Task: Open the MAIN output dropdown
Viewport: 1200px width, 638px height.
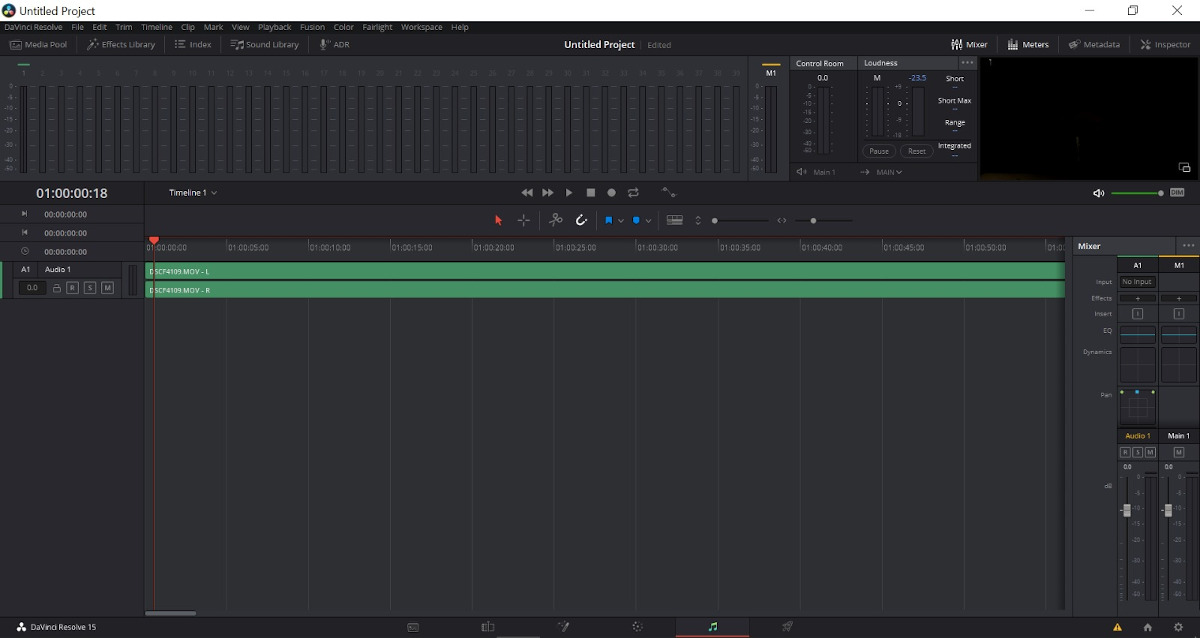Action: coord(888,172)
